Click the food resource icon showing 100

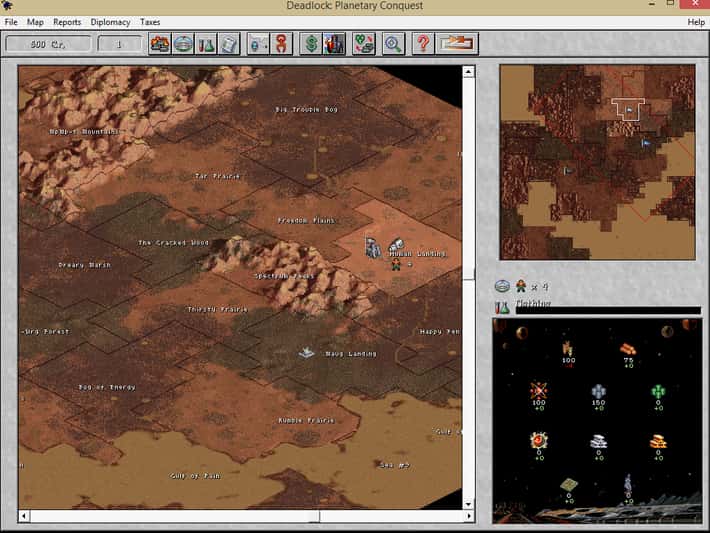pyautogui.click(x=568, y=349)
